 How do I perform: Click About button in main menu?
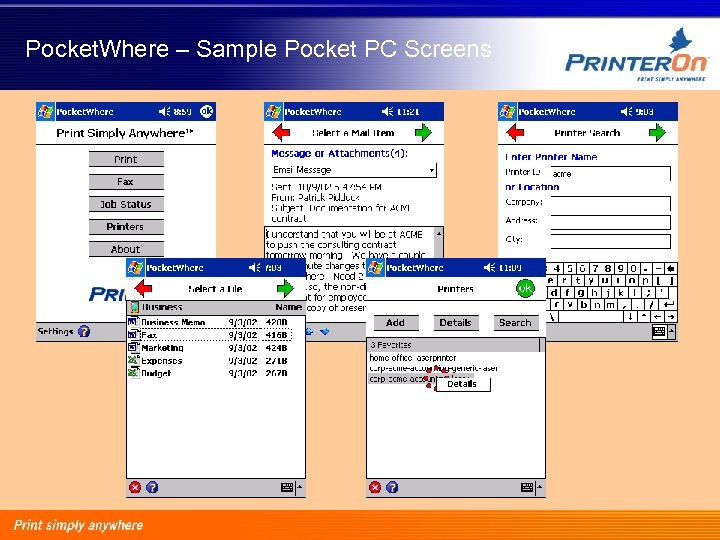[x=126, y=249]
